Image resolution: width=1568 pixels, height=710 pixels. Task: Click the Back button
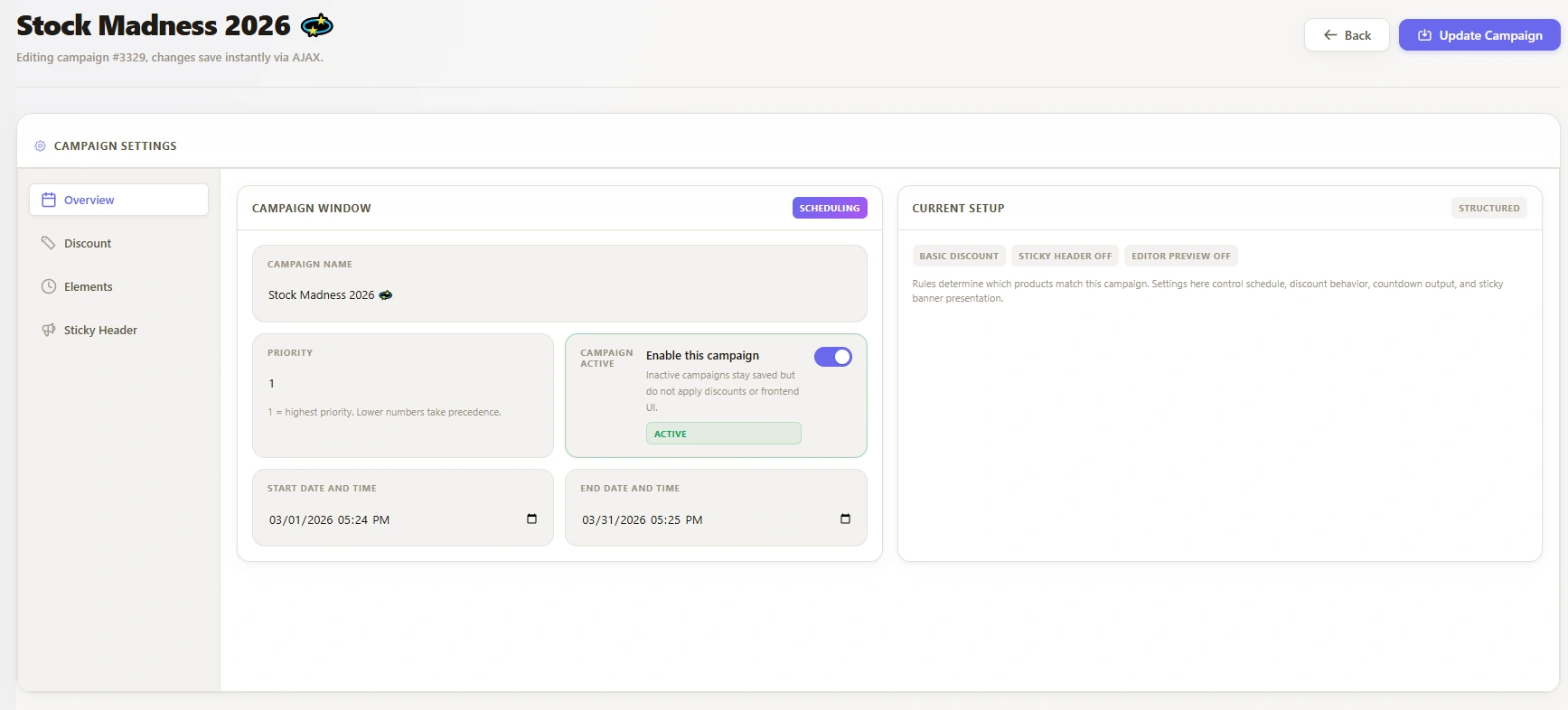click(1347, 35)
